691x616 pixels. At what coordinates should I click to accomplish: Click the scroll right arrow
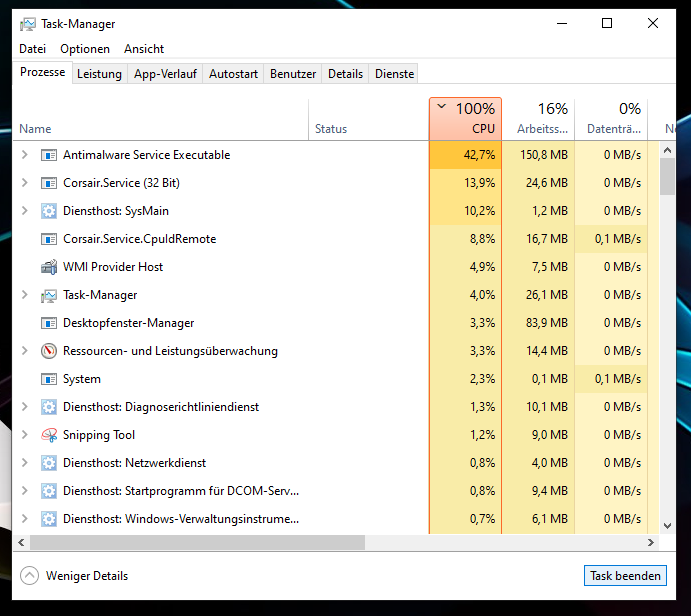651,542
